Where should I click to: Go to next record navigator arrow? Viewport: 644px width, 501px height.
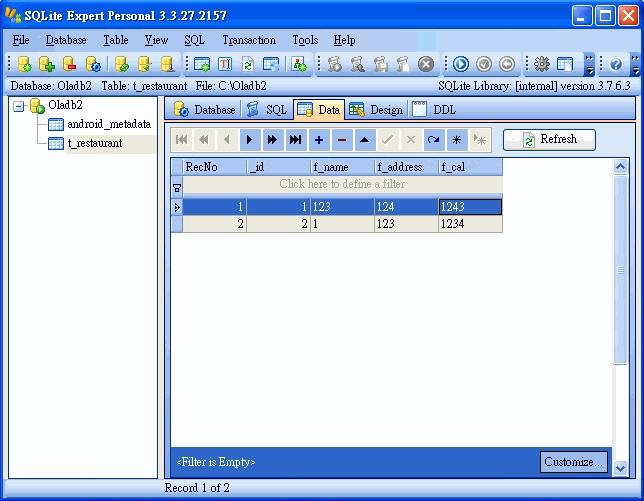tap(249, 140)
